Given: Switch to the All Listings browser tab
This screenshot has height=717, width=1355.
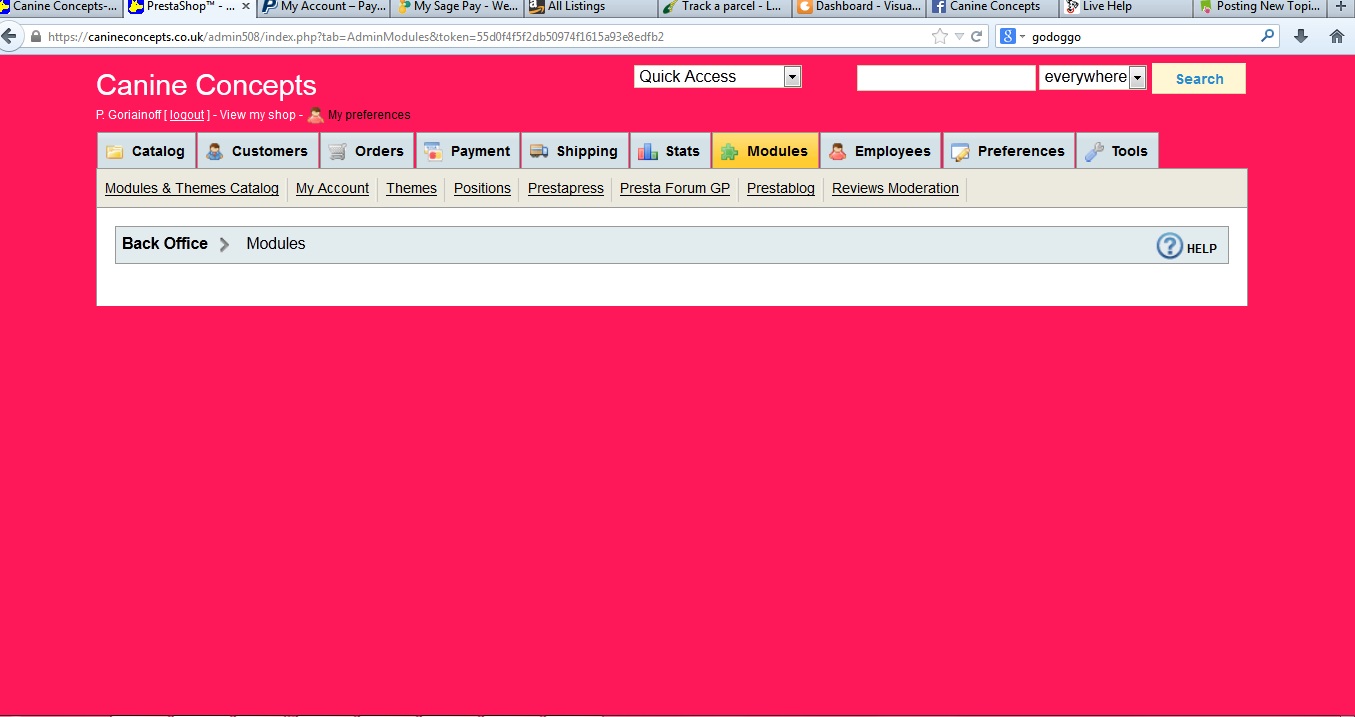Looking at the screenshot, I should click(x=590, y=7).
